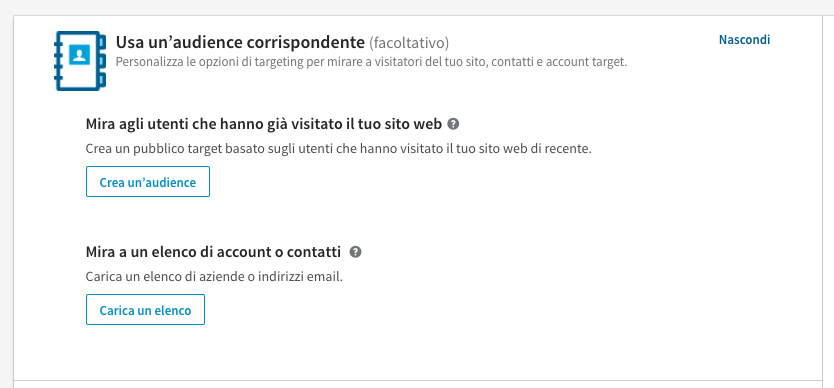Click heading 'Mira a un elenco di account'
834x388 pixels.
point(213,252)
